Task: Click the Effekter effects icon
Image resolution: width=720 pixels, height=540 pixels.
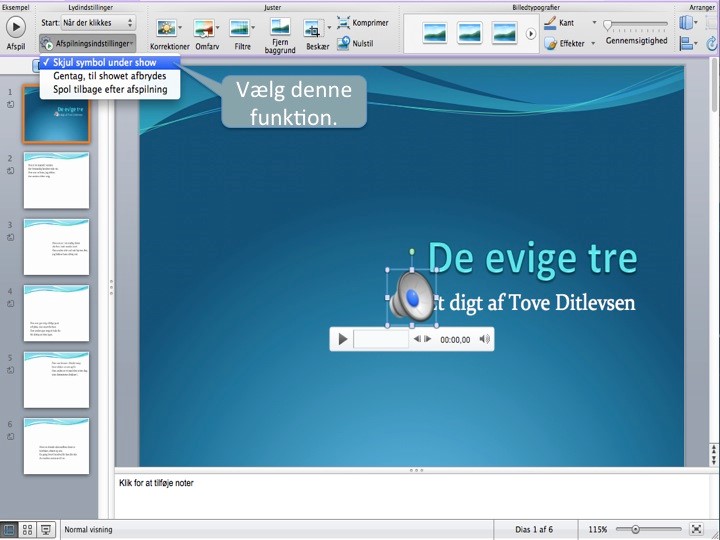Action: pyautogui.click(x=551, y=44)
